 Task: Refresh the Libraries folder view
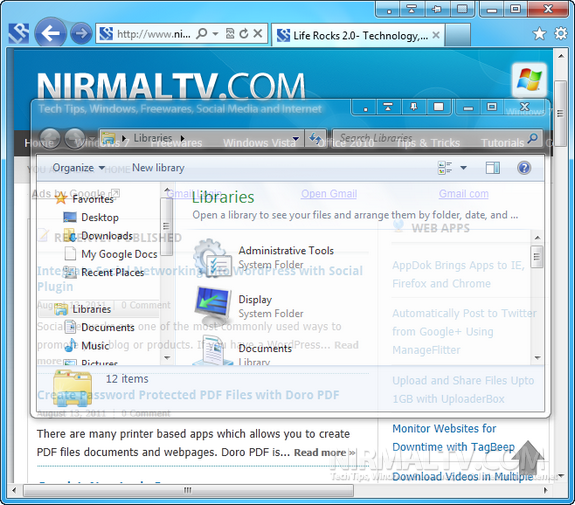tap(315, 139)
